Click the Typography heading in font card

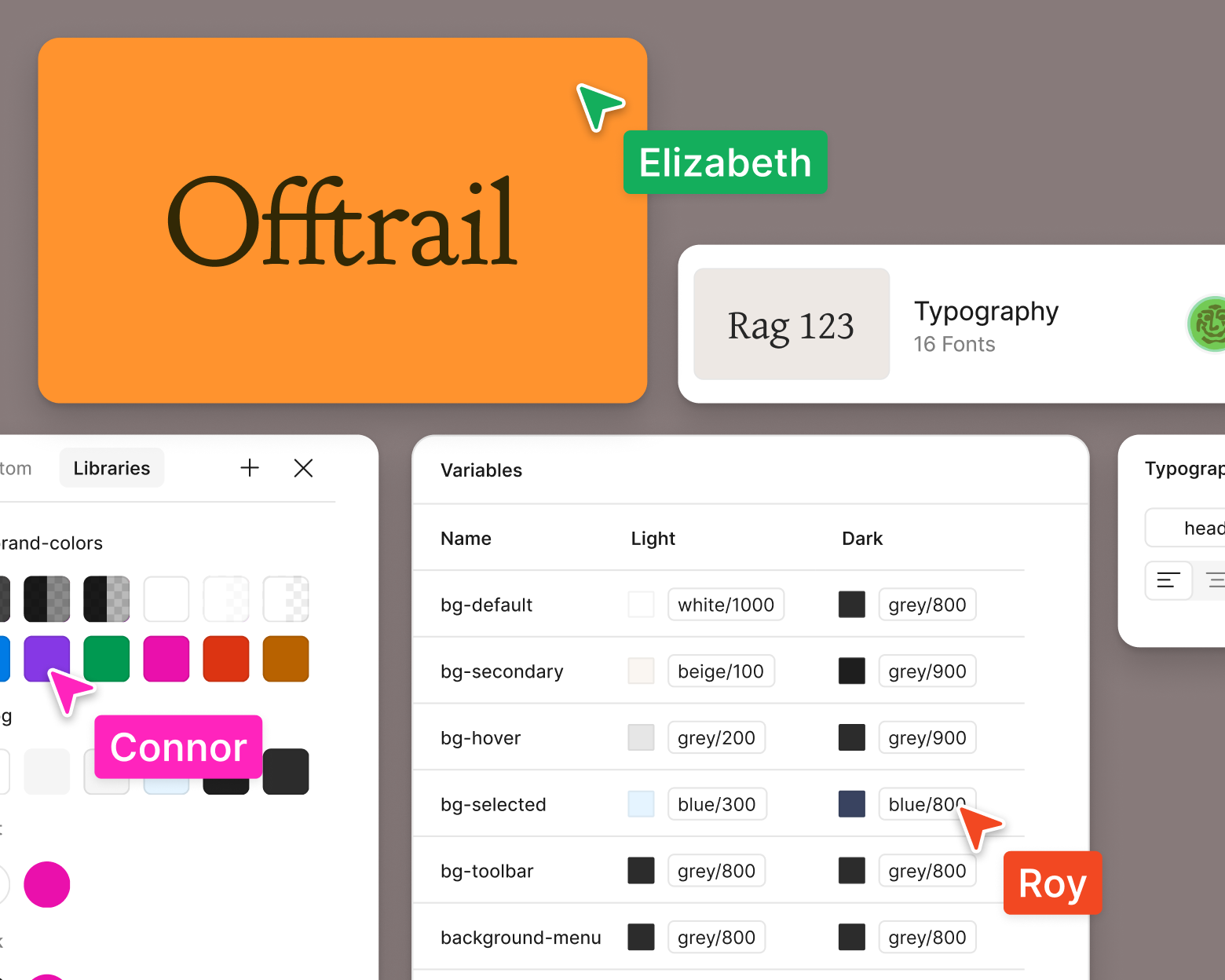coord(987,312)
